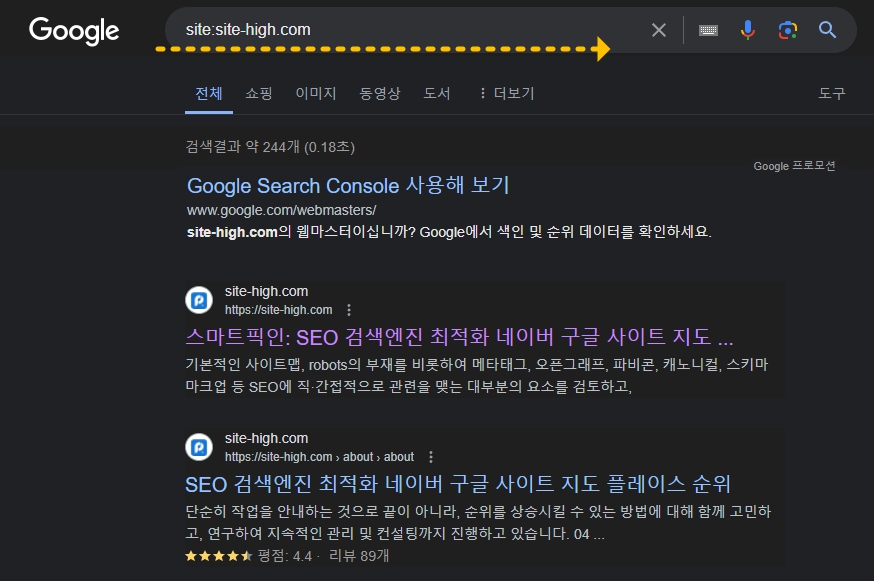Screen dimensions: 874x581
Task: Click the Google logo
Action: coord(74,31)
